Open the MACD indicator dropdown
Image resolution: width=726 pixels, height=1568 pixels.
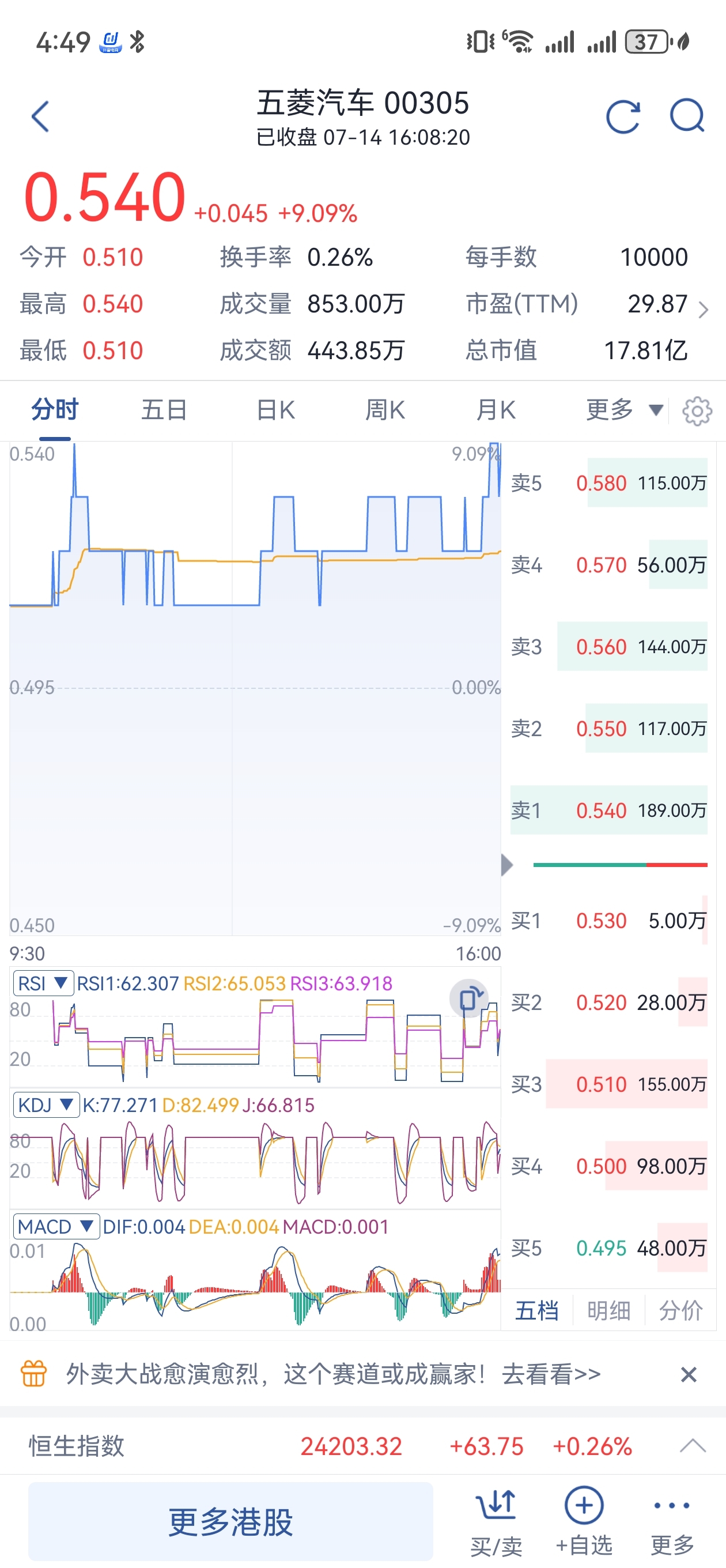pos(56,1226)
